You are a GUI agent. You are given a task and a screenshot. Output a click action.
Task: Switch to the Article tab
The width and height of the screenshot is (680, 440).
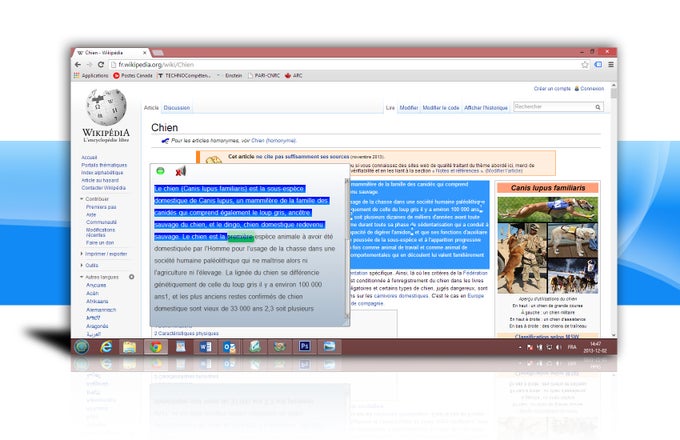pyautogui.click(x=151, y=108)
